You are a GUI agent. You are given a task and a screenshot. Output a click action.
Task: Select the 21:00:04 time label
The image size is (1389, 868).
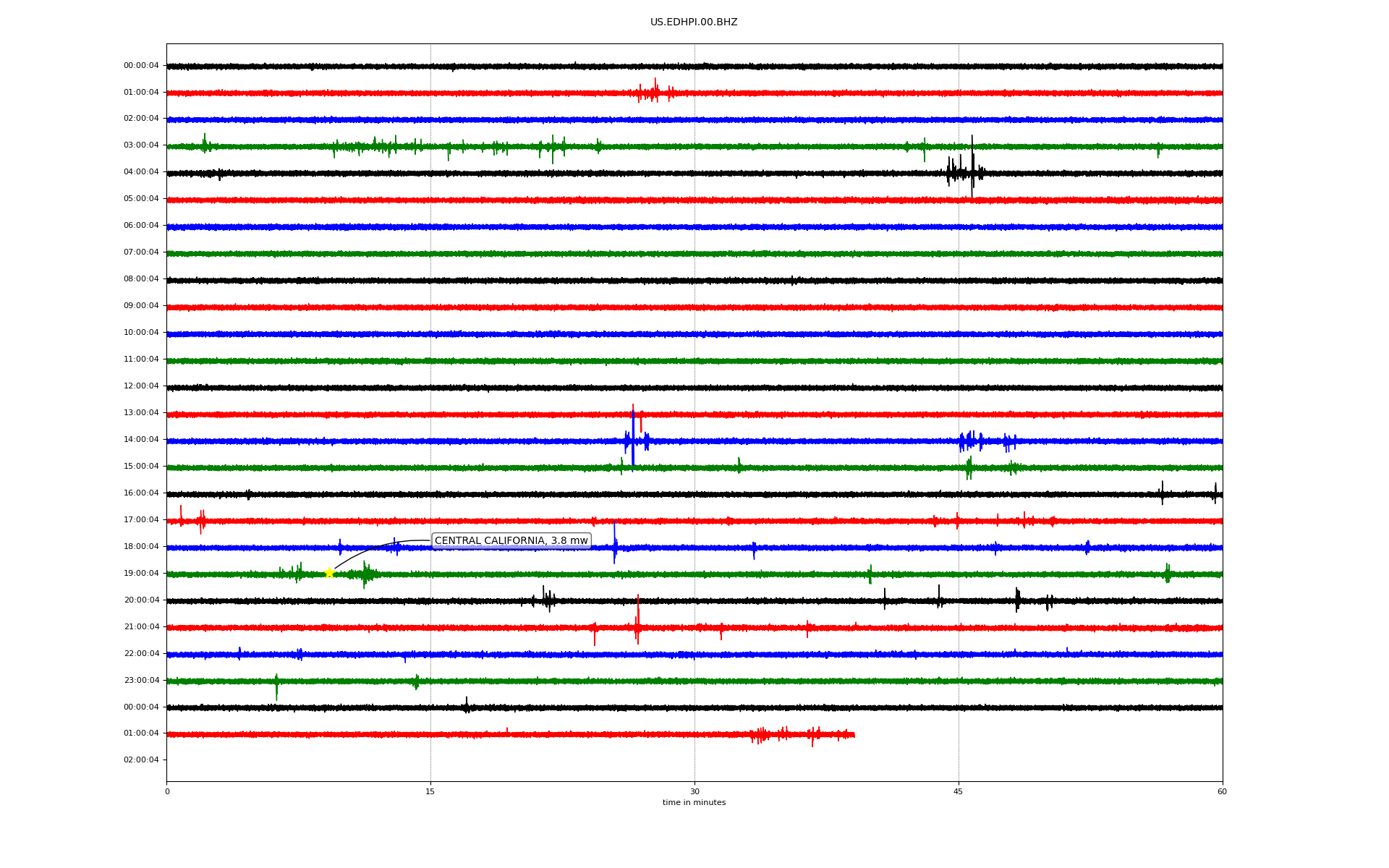[x=141, y=627]
